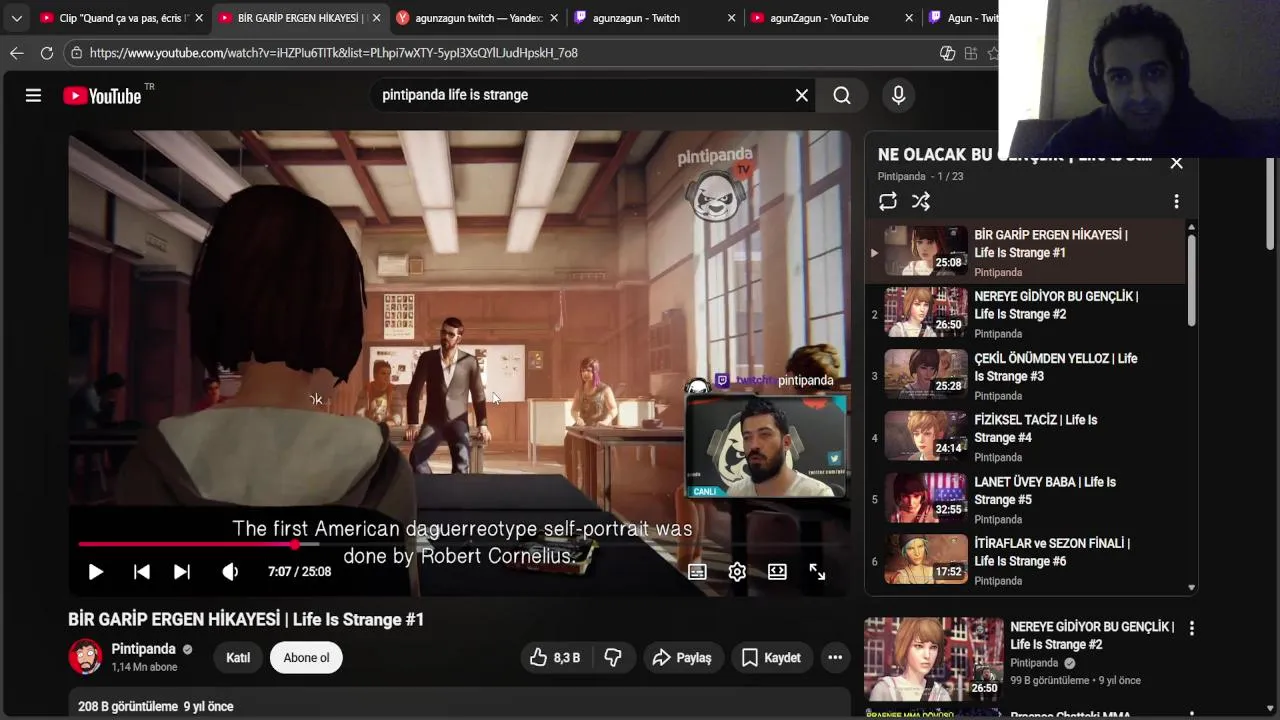
Task: Click the video title below the player
Action: tap(246, 620)
